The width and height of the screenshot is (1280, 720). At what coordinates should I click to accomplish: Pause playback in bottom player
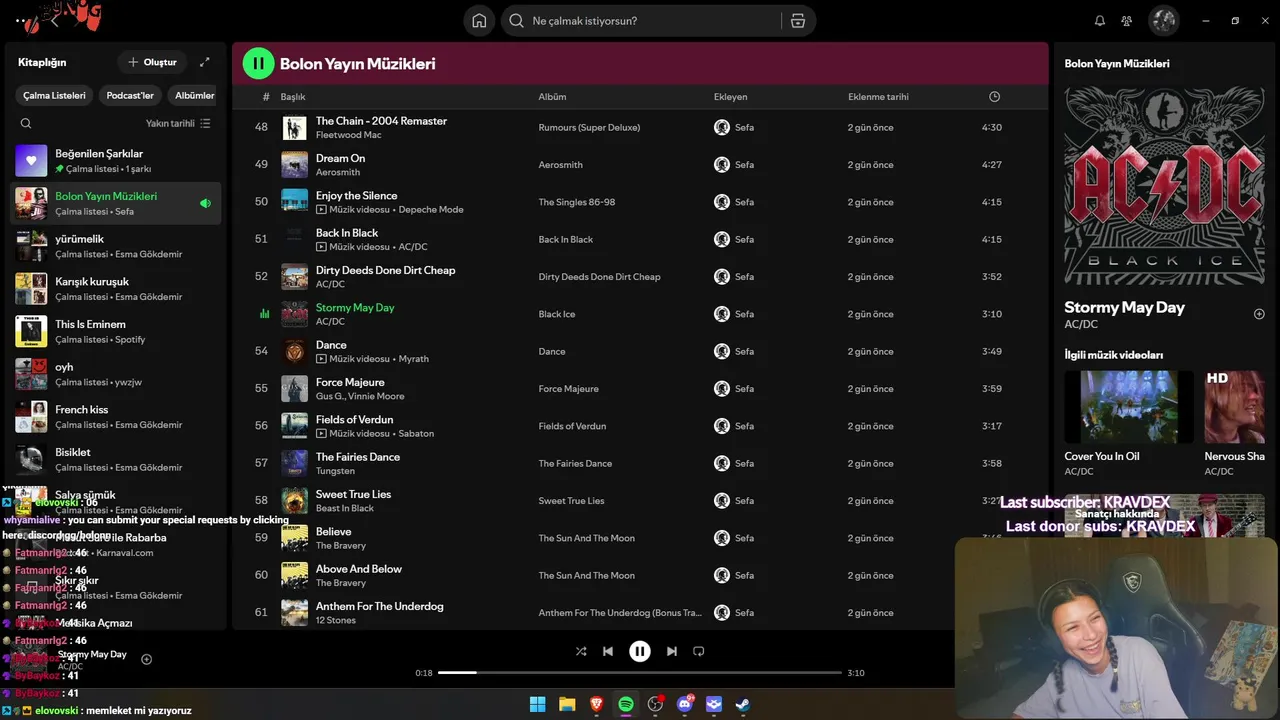(x=640, y=651)
